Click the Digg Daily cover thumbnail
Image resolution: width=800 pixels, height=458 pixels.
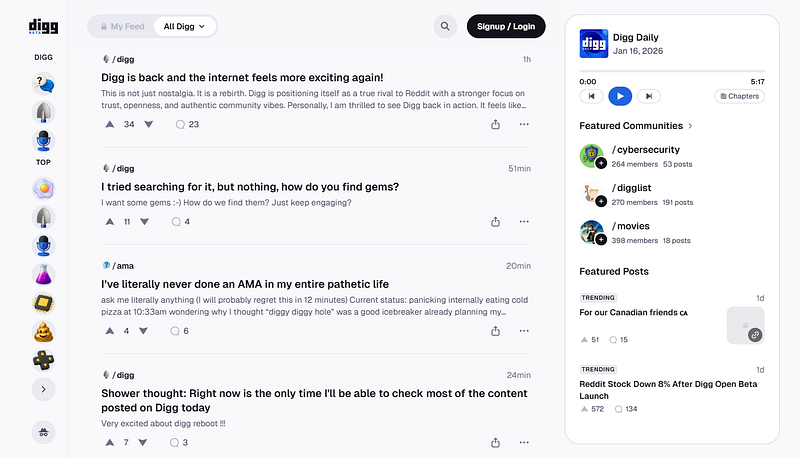pyautogui.click(x=594, y=43)
